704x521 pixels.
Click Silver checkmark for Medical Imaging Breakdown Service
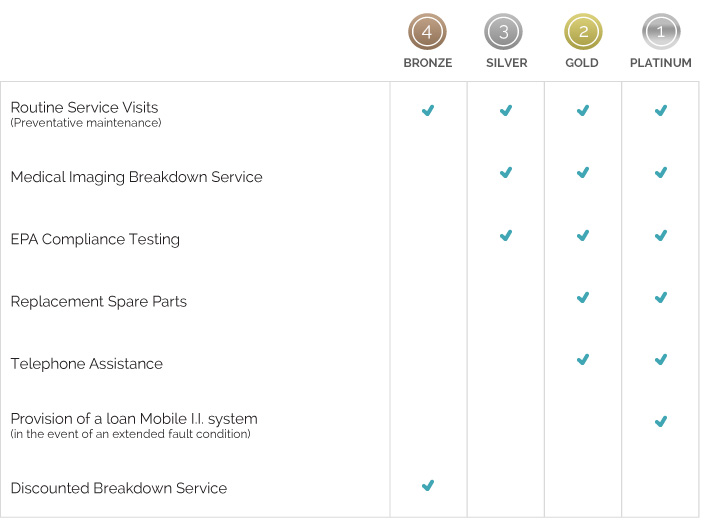pos(506,172)
